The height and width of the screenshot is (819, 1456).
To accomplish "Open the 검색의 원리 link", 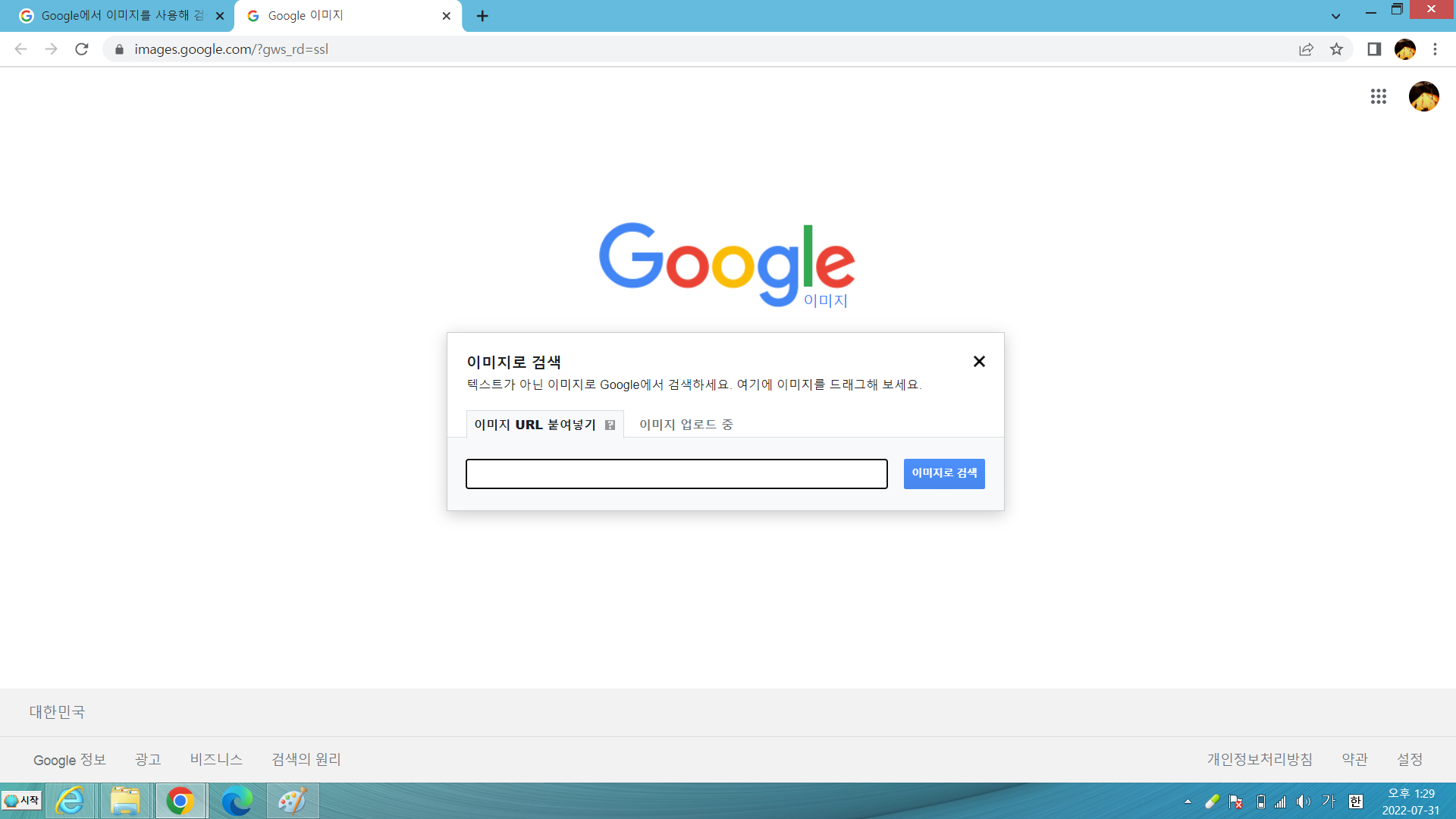I will [x=306, y=759].
